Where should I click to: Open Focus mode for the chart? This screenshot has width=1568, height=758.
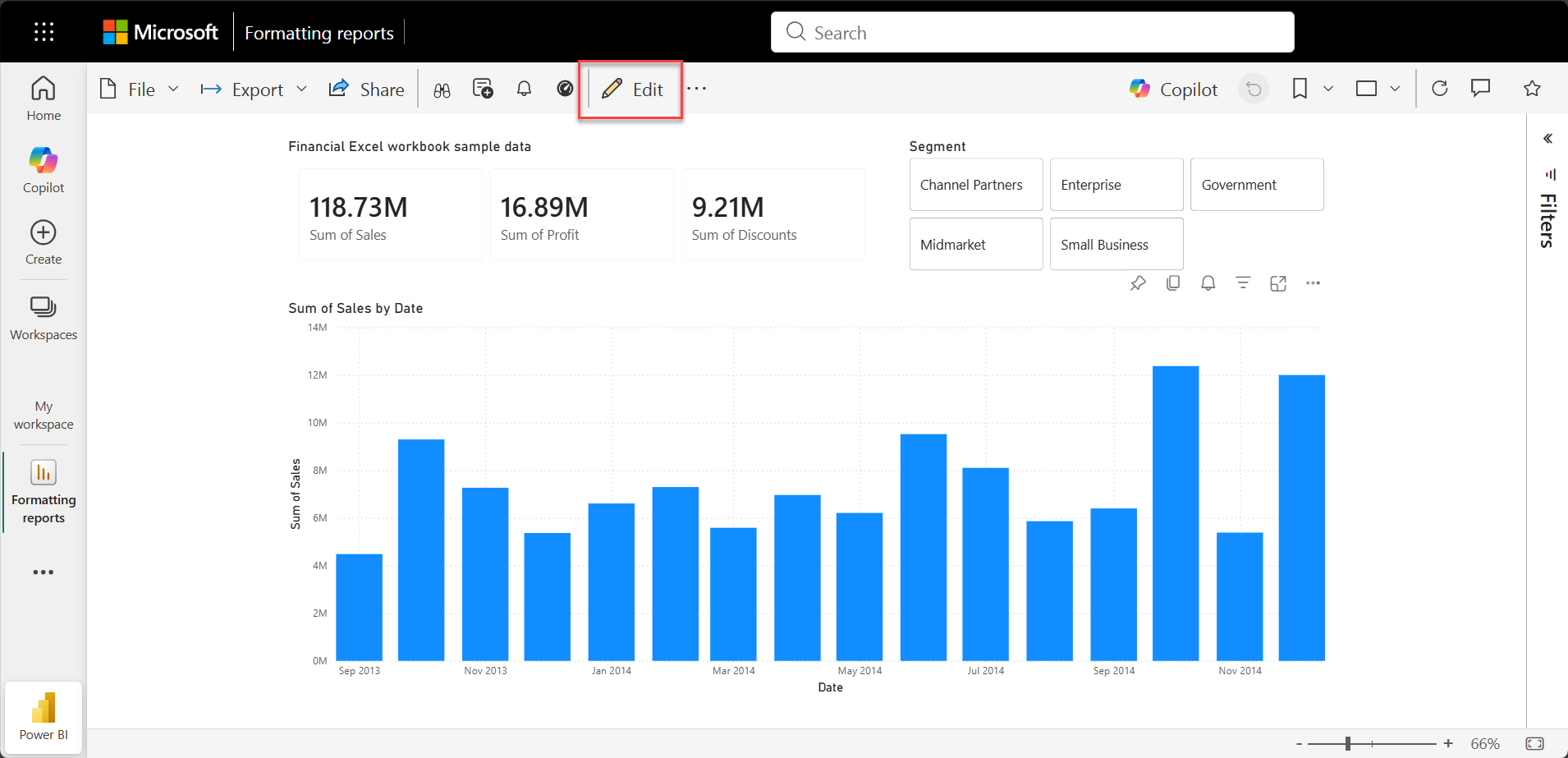pyautogui.click(x=1278, y=283)
